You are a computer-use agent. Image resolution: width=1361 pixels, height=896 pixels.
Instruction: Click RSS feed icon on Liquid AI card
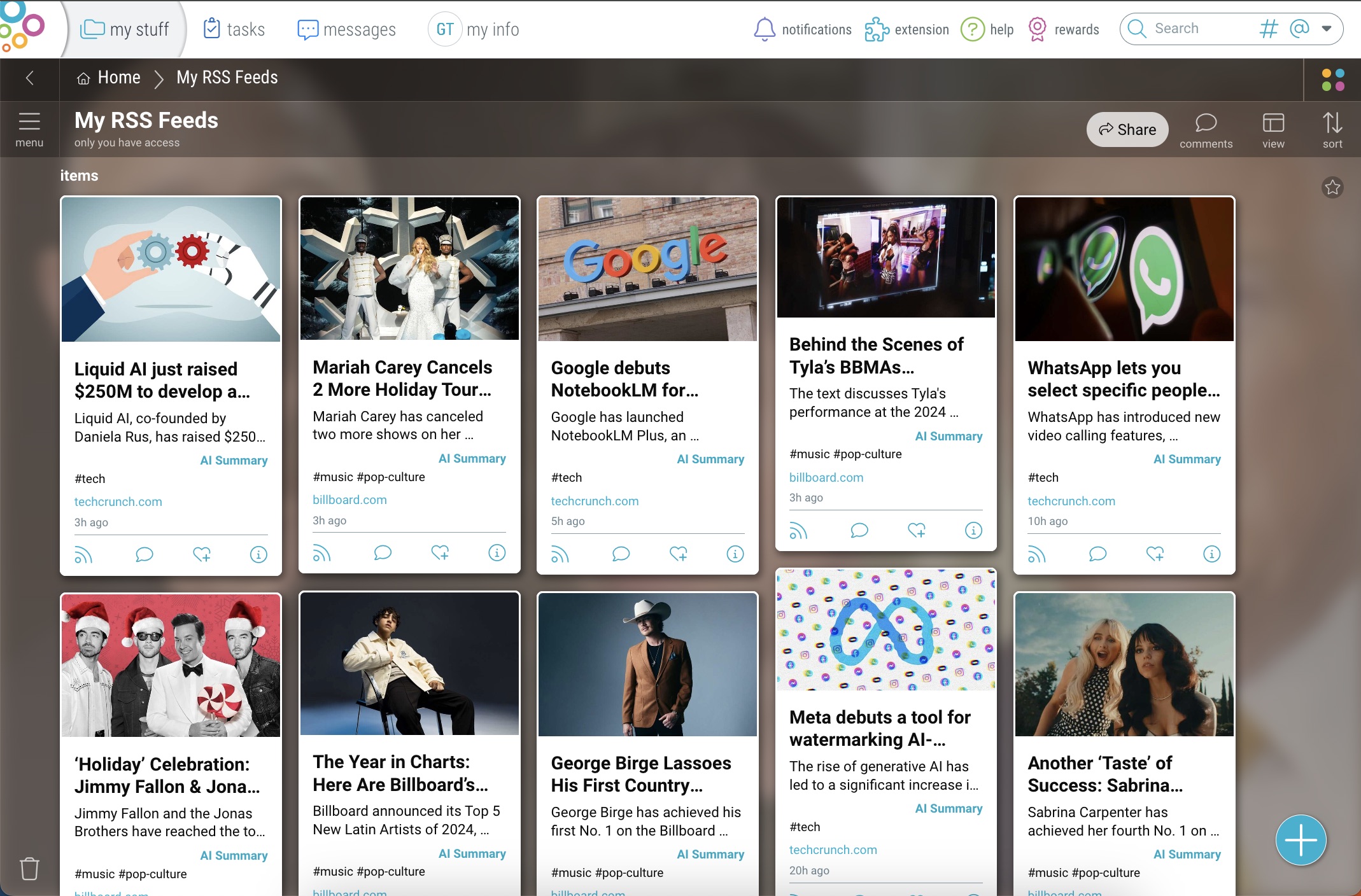(83, 555)
